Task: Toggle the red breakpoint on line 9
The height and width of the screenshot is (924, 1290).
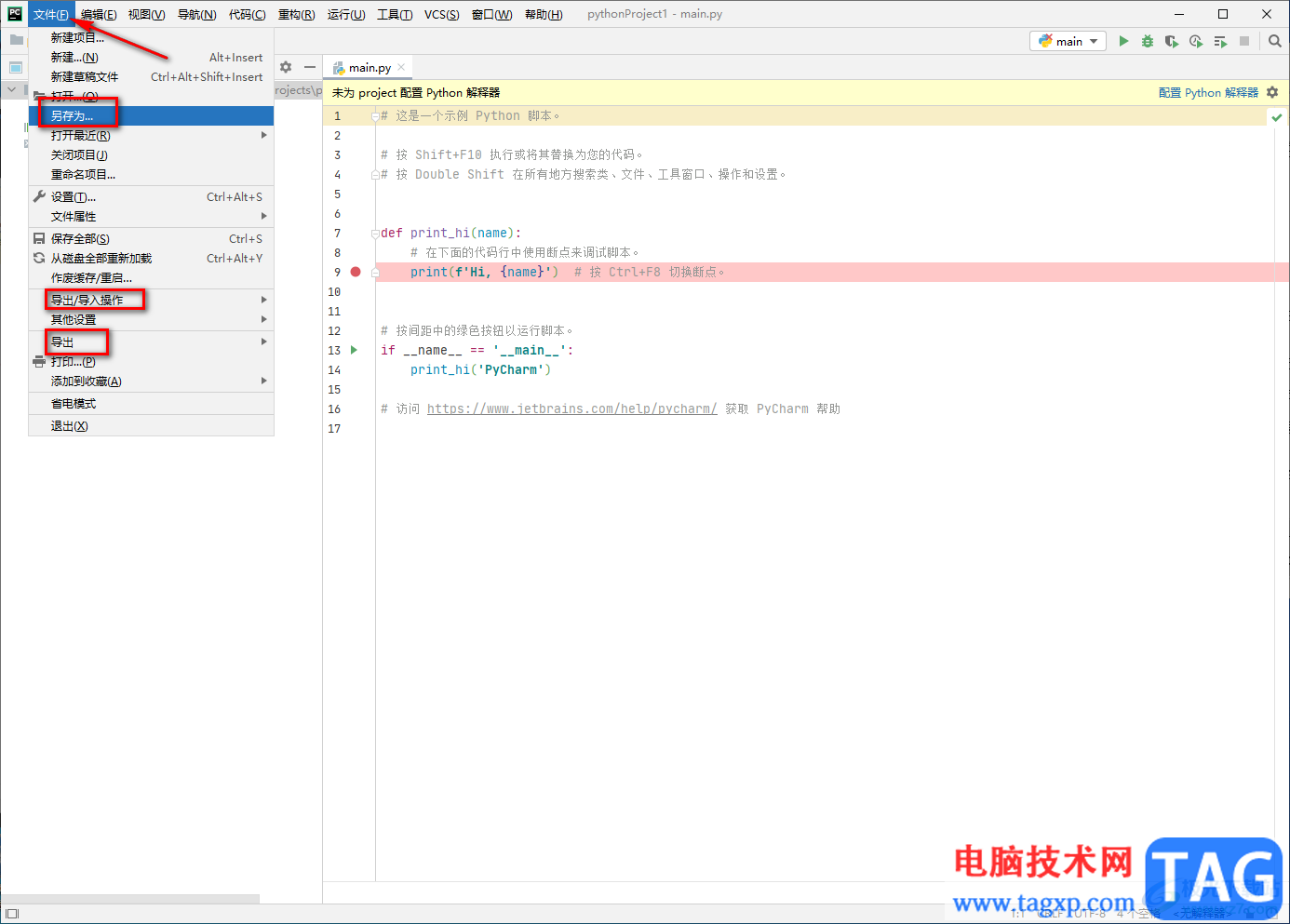Action: 356,272
